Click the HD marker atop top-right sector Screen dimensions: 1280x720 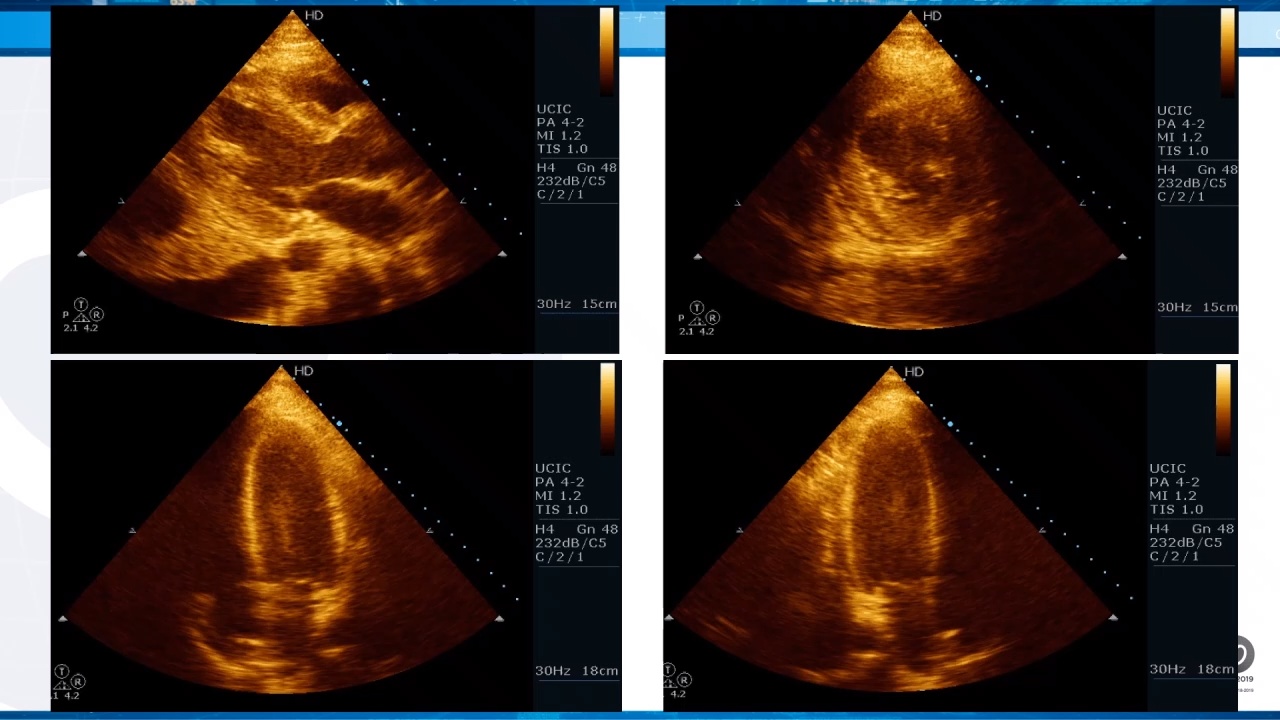click(x=932, y=16)
